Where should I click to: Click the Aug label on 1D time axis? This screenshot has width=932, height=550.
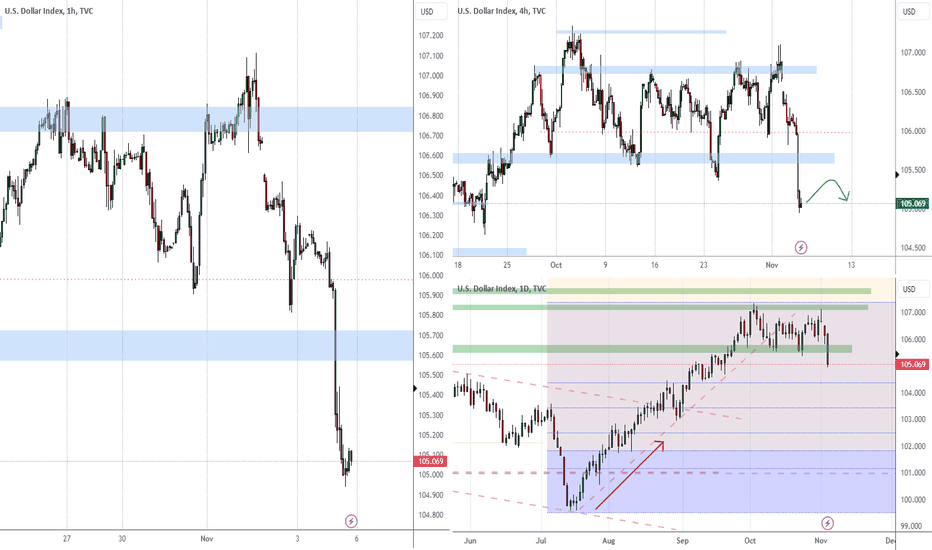click(608, 540)
